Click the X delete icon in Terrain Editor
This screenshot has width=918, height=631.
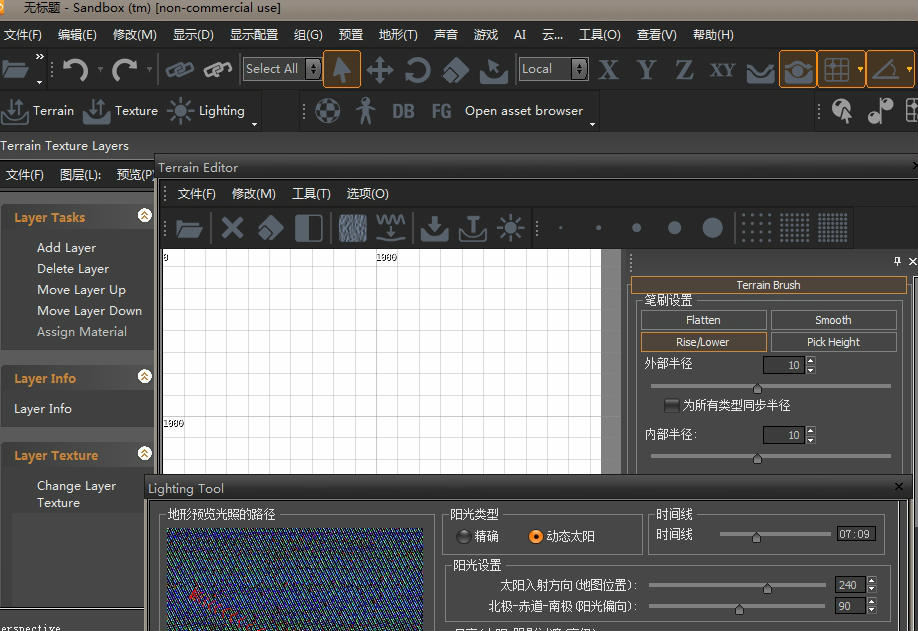pos(232,229)
